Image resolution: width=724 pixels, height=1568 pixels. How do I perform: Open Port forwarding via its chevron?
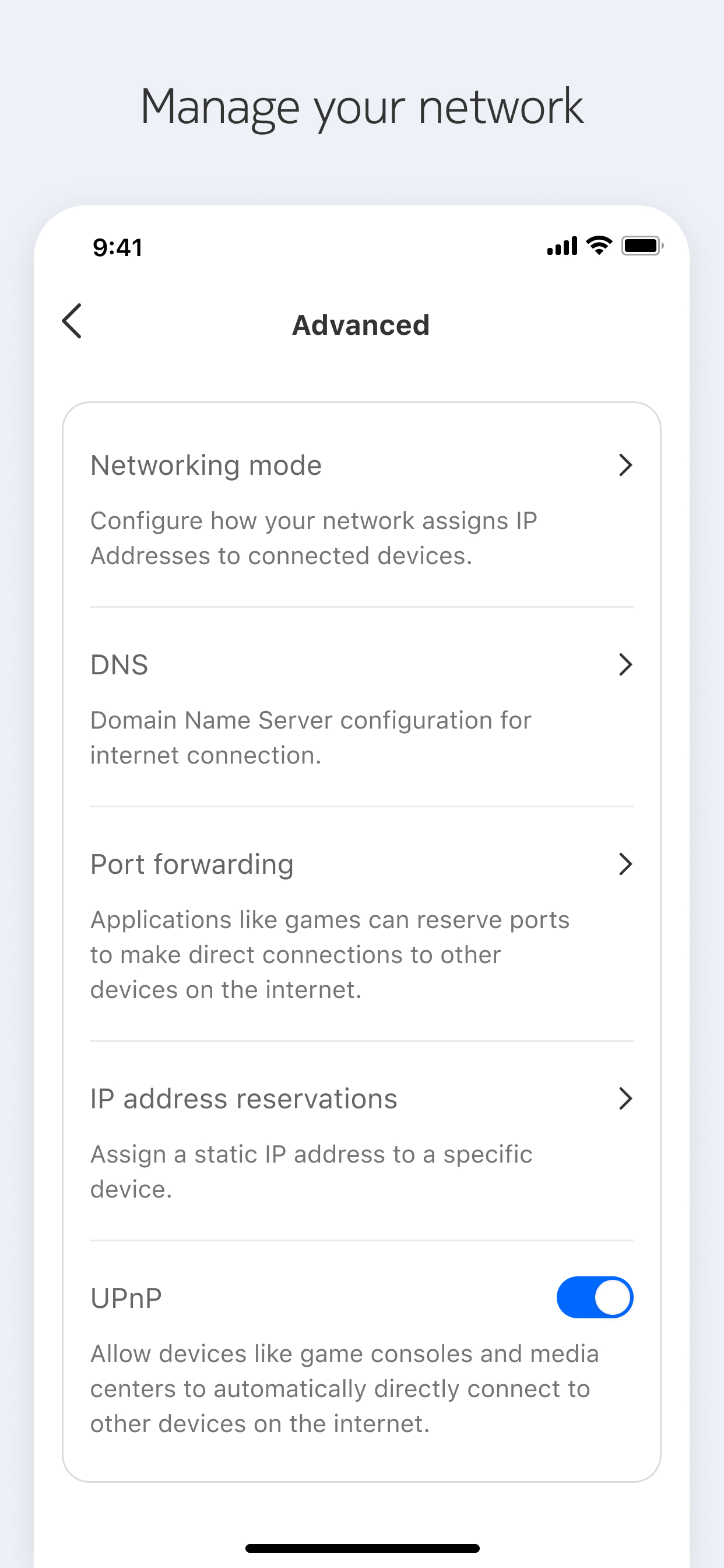coord(625,864)
